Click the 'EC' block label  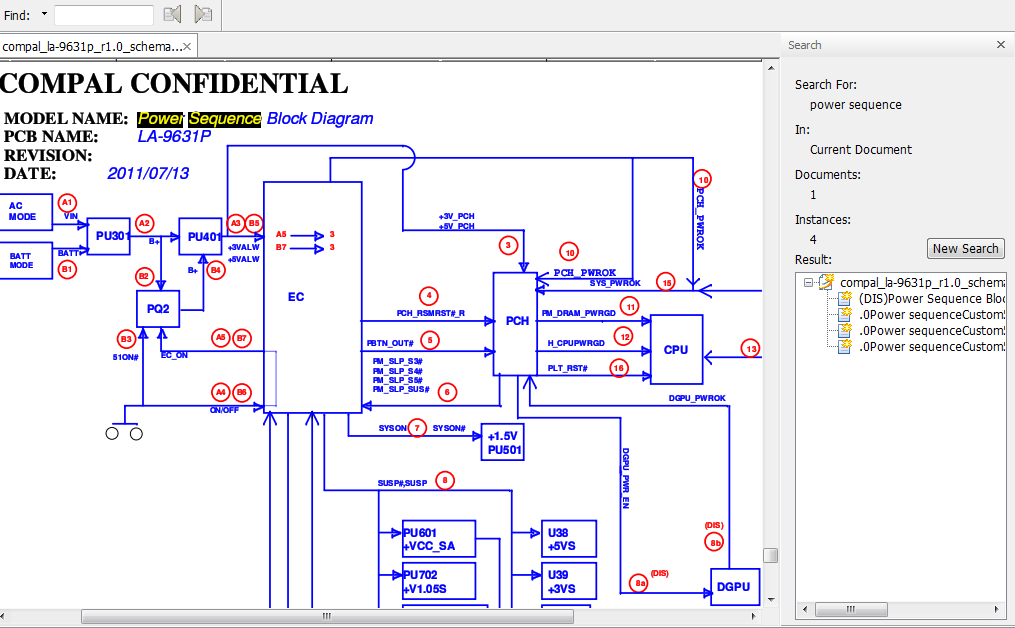[x=296, y=297]
